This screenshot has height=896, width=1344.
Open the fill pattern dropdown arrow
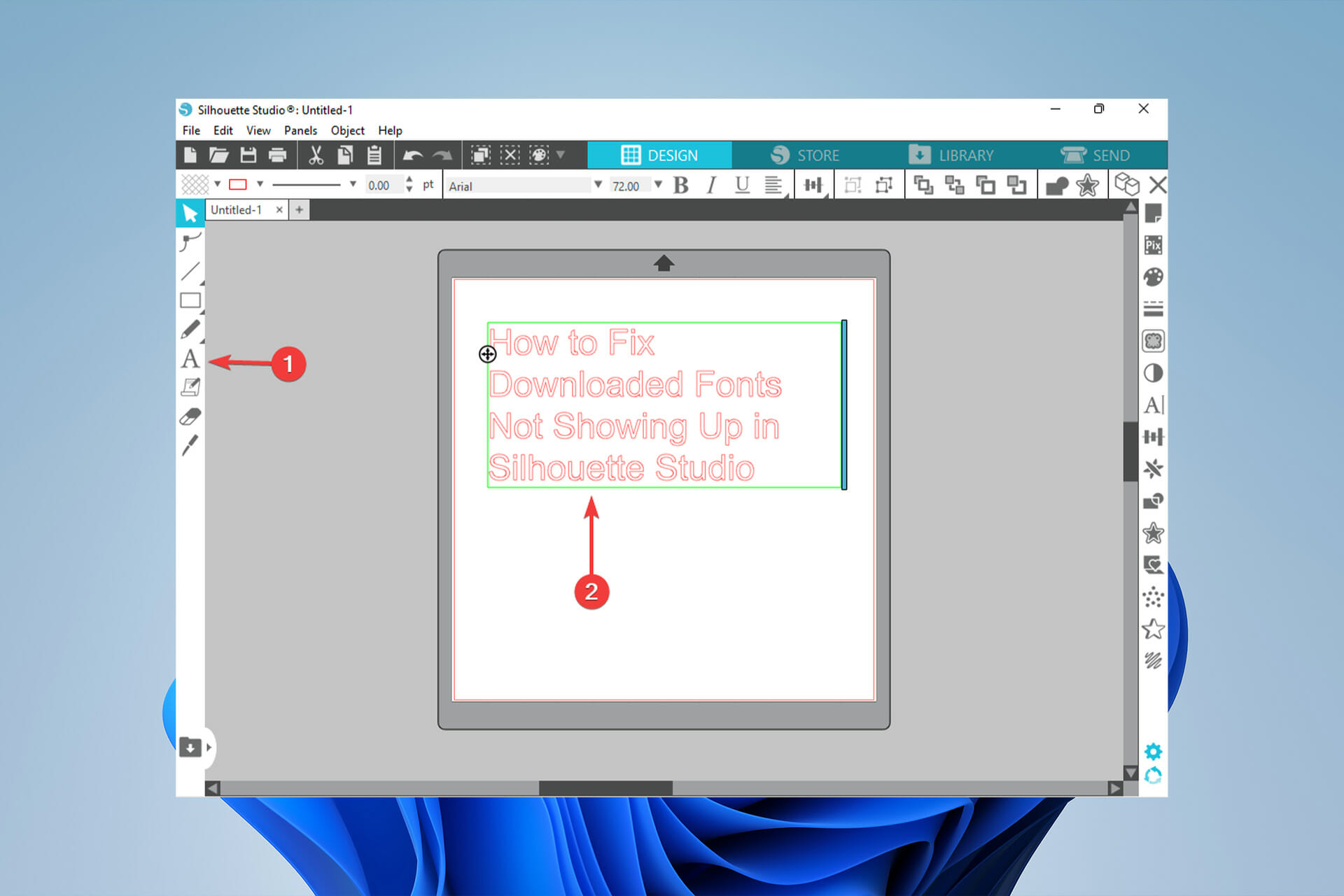tap(218, 184)
